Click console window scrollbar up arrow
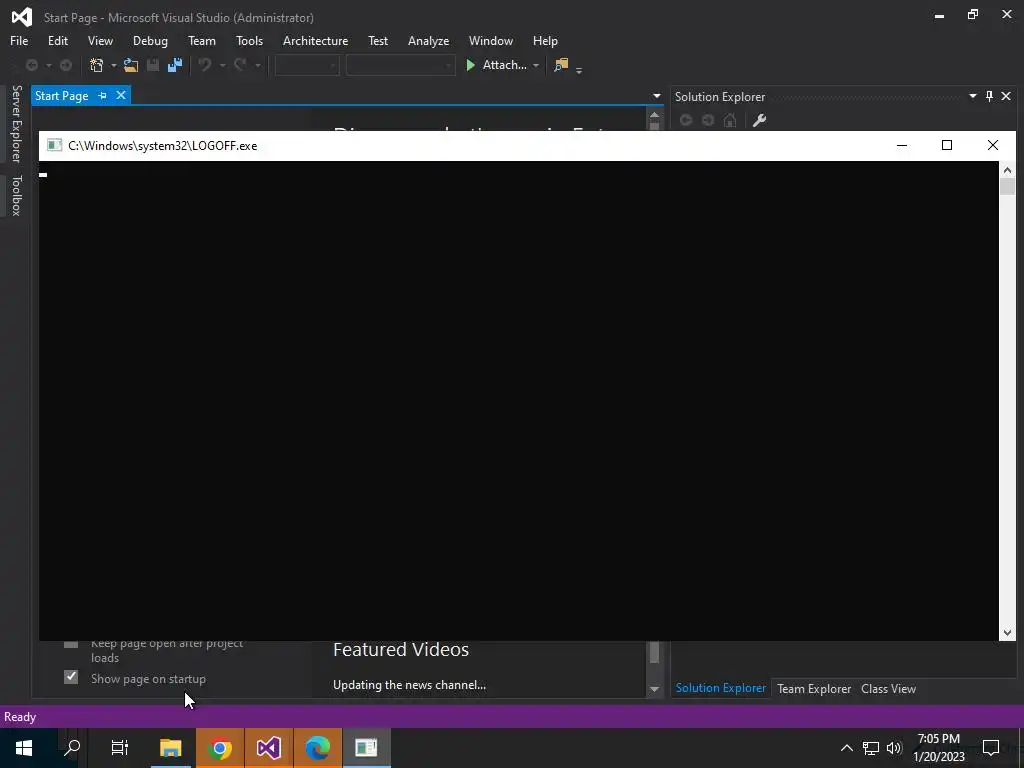The image size is (1024, 768). pos(1007,170)
